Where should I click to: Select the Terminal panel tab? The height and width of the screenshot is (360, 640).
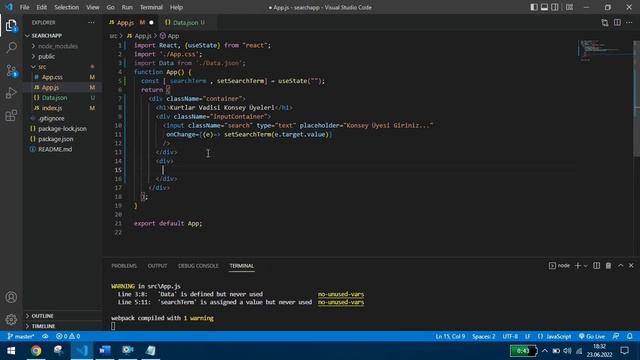coord(242,266)
